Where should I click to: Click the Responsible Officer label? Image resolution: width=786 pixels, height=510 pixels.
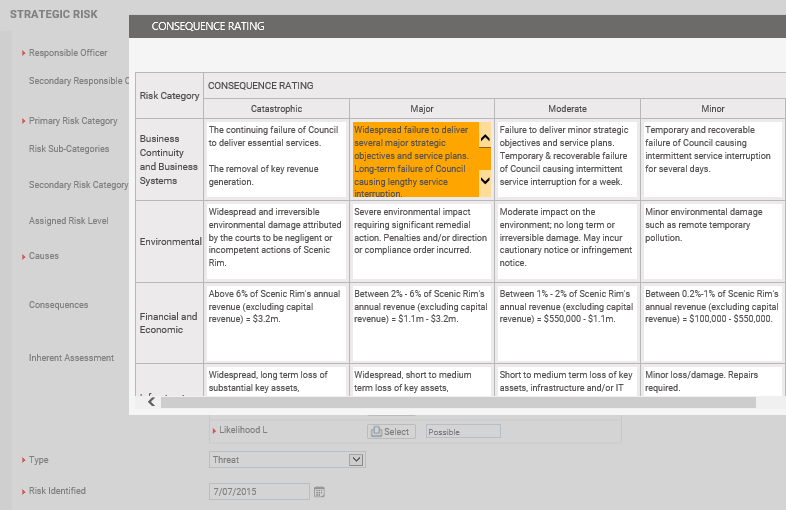tap(68, 53)
